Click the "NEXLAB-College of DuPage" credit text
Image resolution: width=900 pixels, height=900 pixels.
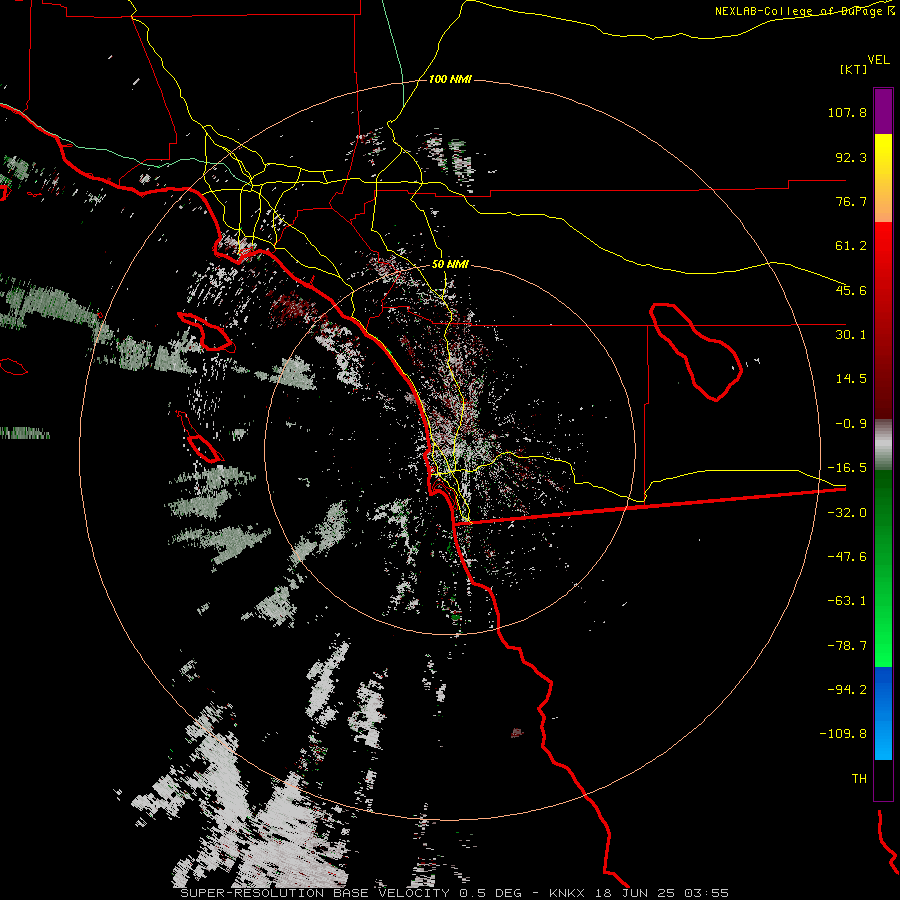[798, 11]
